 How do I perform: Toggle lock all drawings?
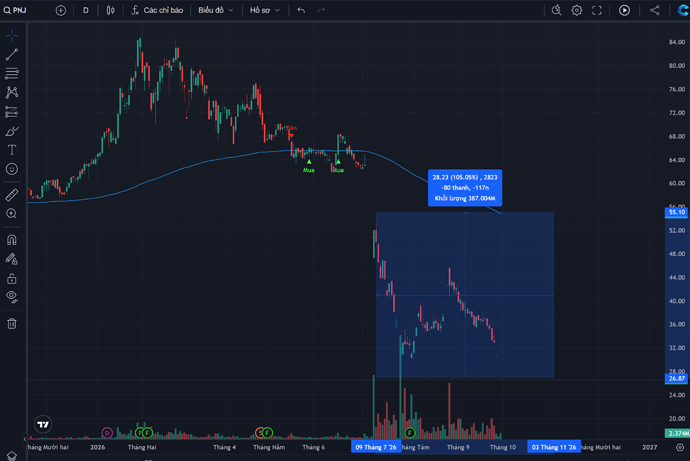click(x=12, y=278)
